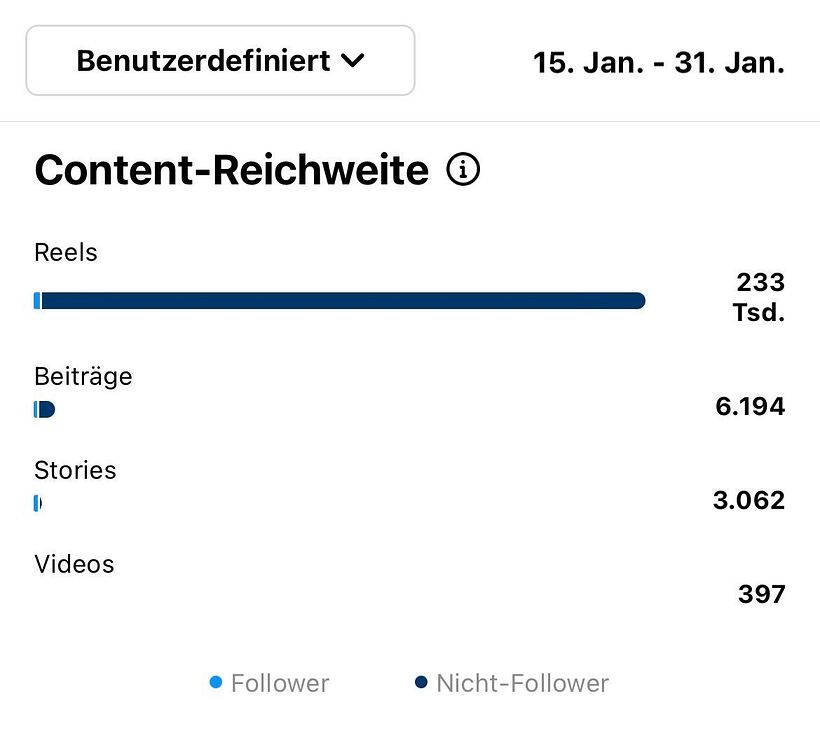Open the Benutzerdefiniert date range dropdown
This screenshot has height=736, width=820.
point(220,61)
